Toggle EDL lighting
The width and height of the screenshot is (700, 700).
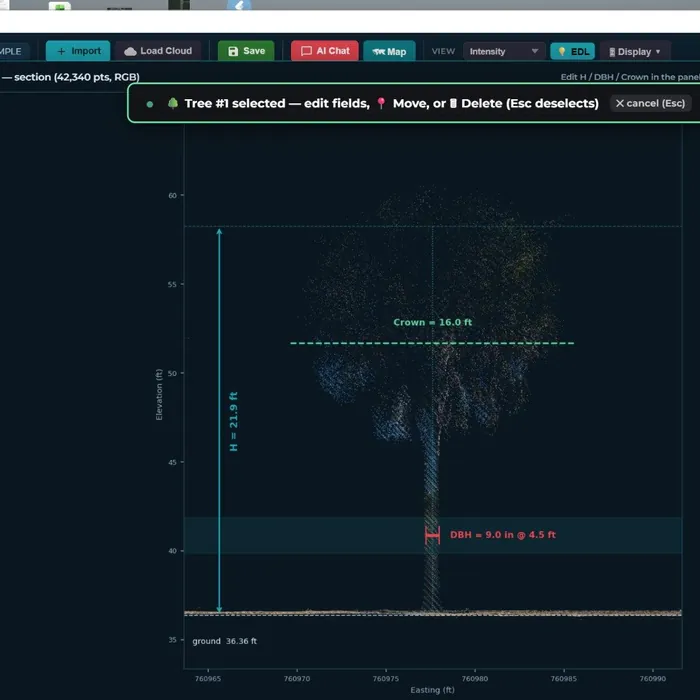573,51
